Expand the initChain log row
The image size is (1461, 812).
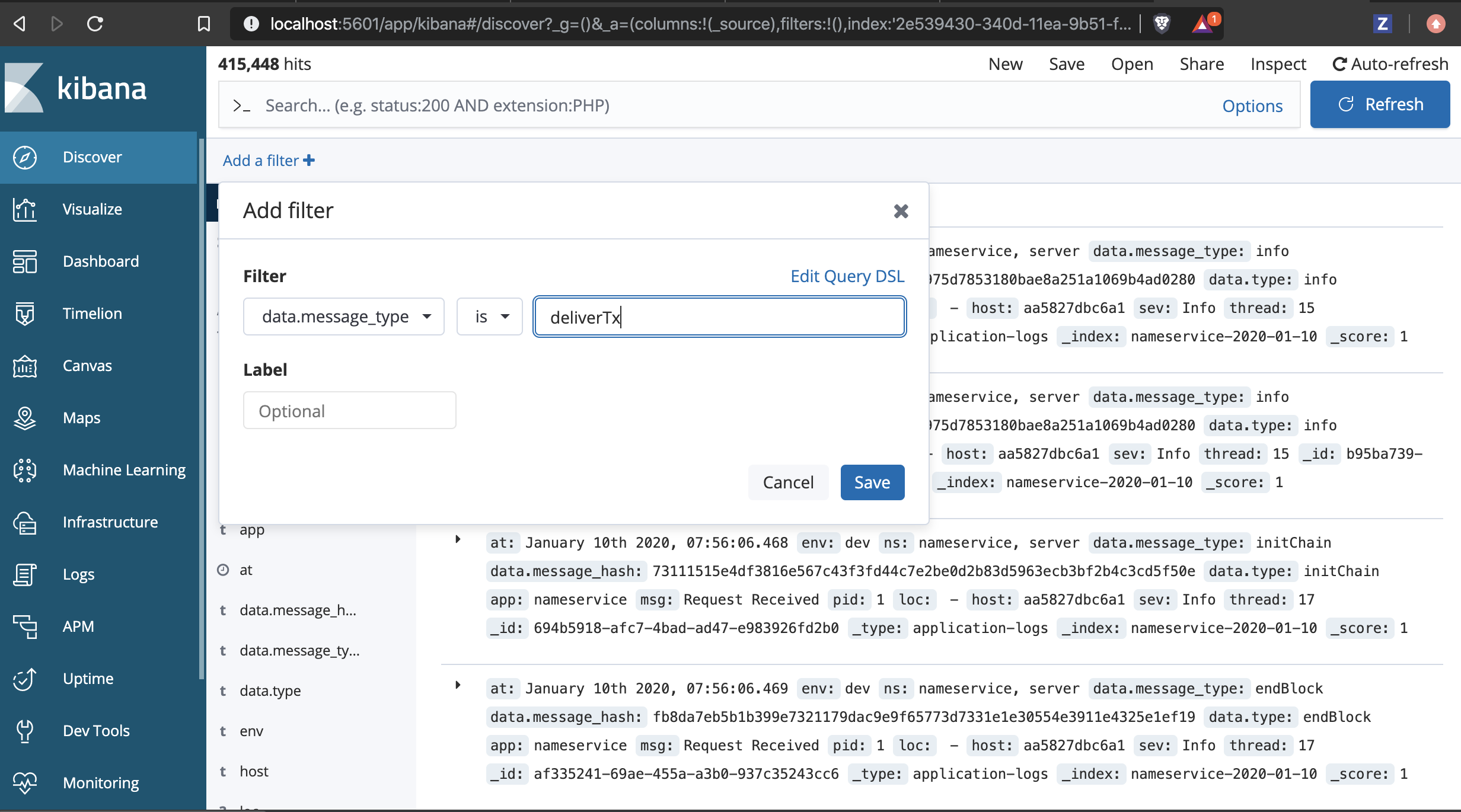click(458, 539)
